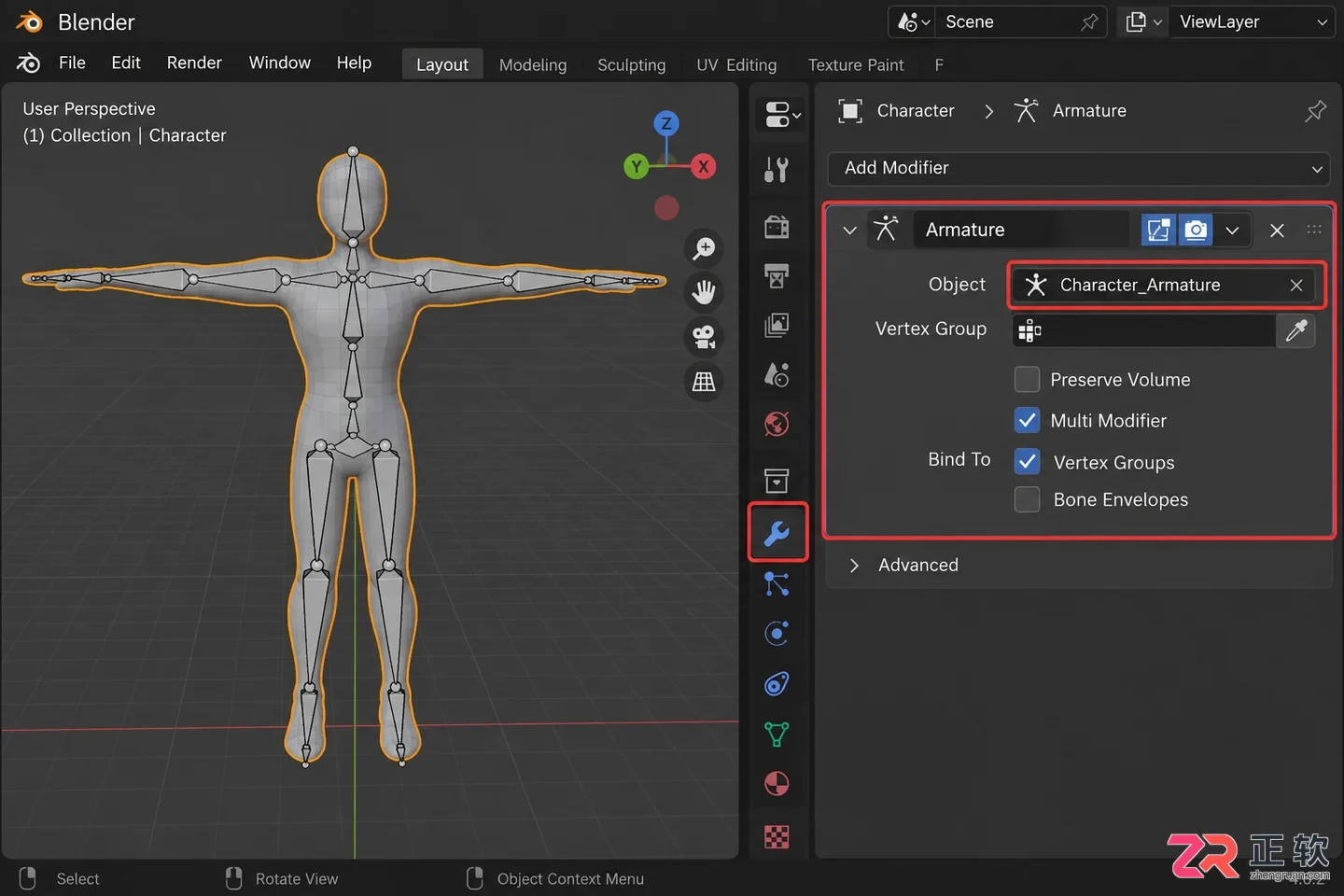Clear the Character_Armature object field
1344x896 pixels.
[1296, 285]
